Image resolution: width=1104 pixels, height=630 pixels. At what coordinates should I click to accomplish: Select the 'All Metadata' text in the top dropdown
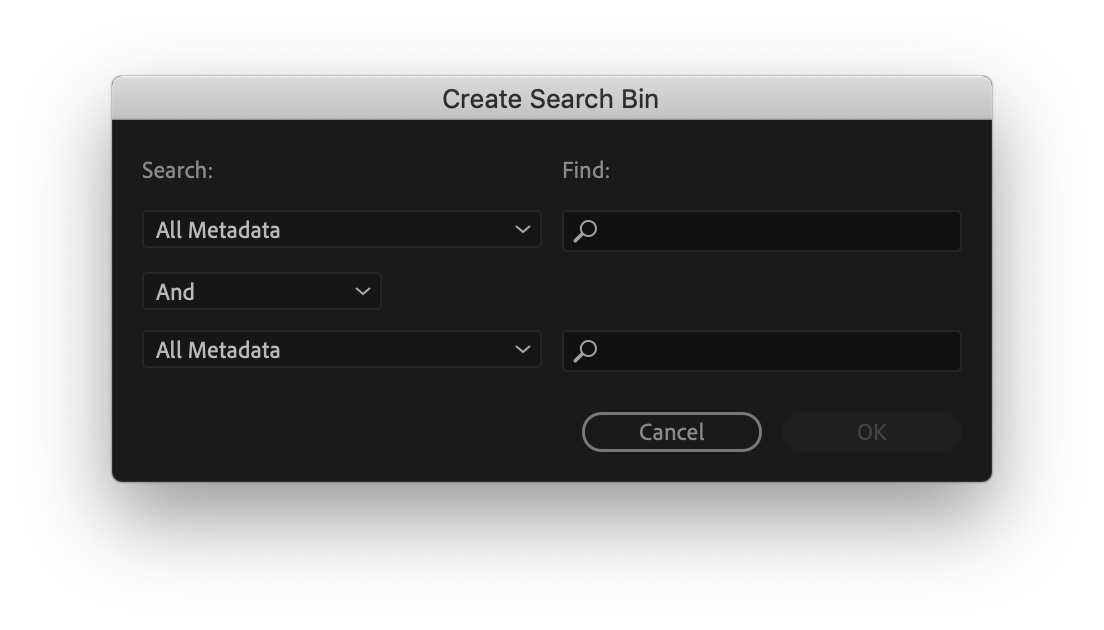point(218,230)
